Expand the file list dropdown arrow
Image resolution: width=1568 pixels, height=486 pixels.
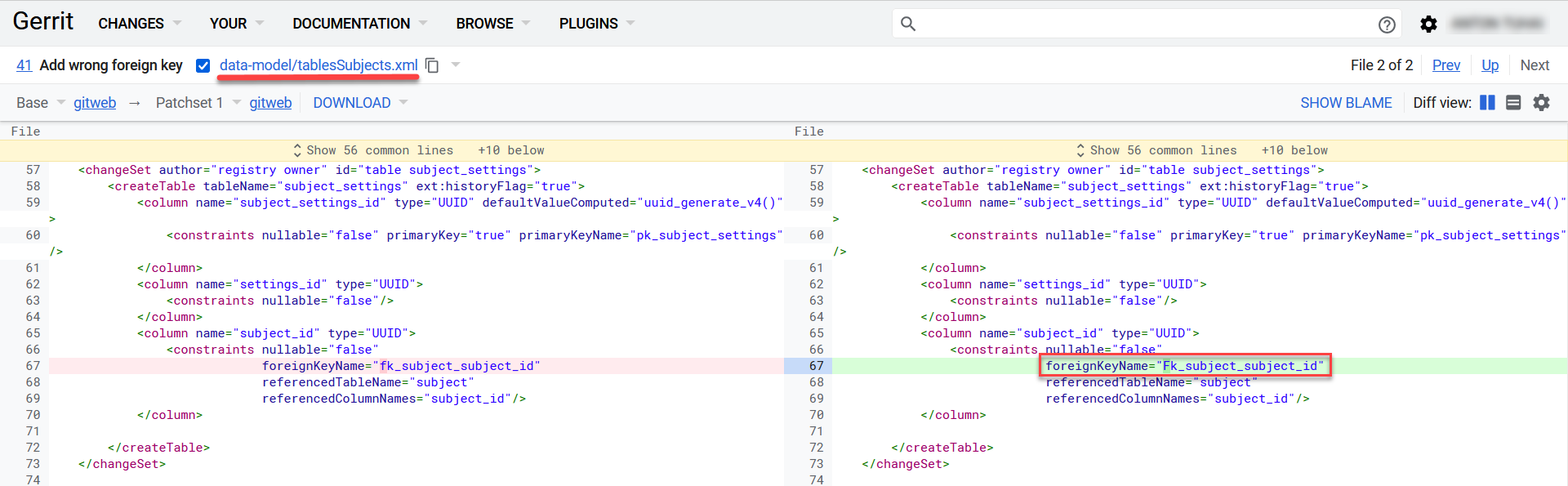(x=456, y=65)
